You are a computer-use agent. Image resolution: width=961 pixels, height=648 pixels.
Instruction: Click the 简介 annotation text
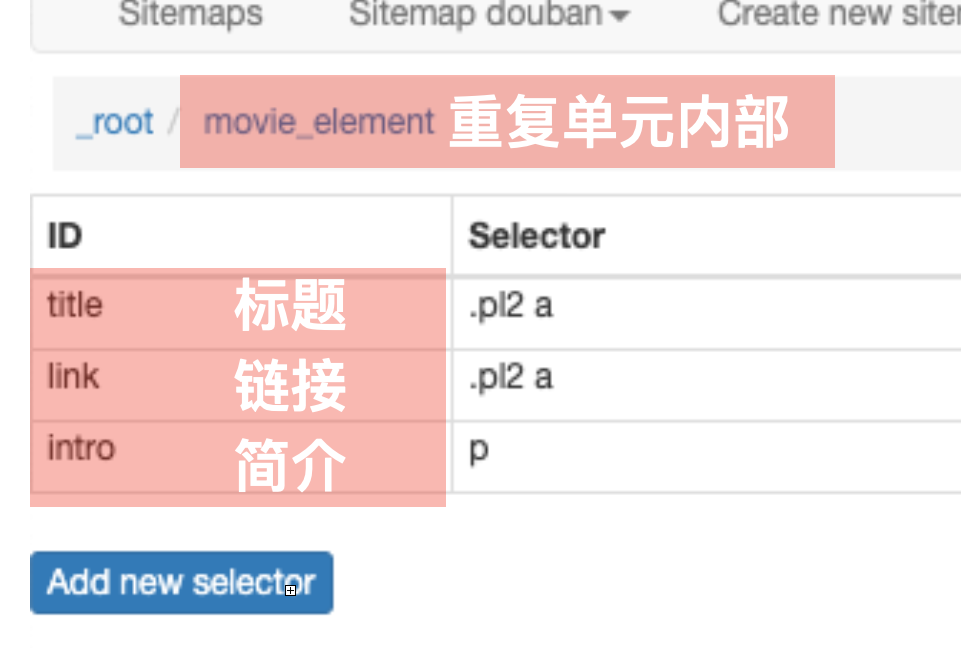tap(290, 466)
